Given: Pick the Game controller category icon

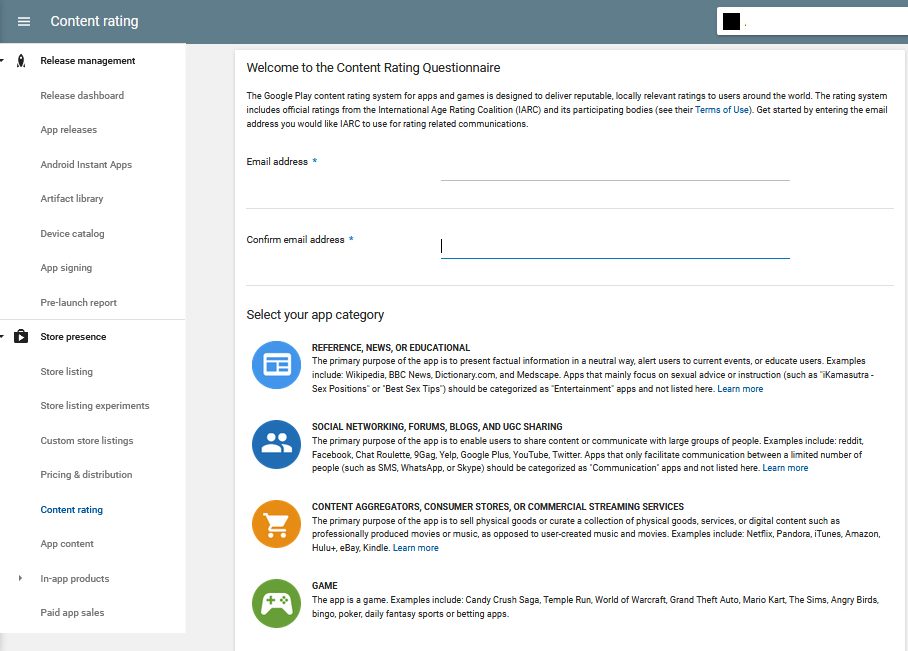Looking at the screenshot, I should pos(276,603).
